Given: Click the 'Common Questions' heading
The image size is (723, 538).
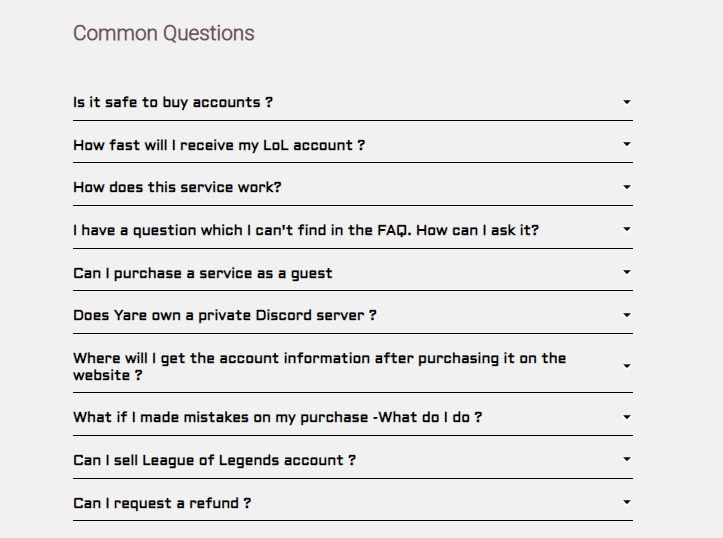Looking at the screenshot, I should 164,33.
